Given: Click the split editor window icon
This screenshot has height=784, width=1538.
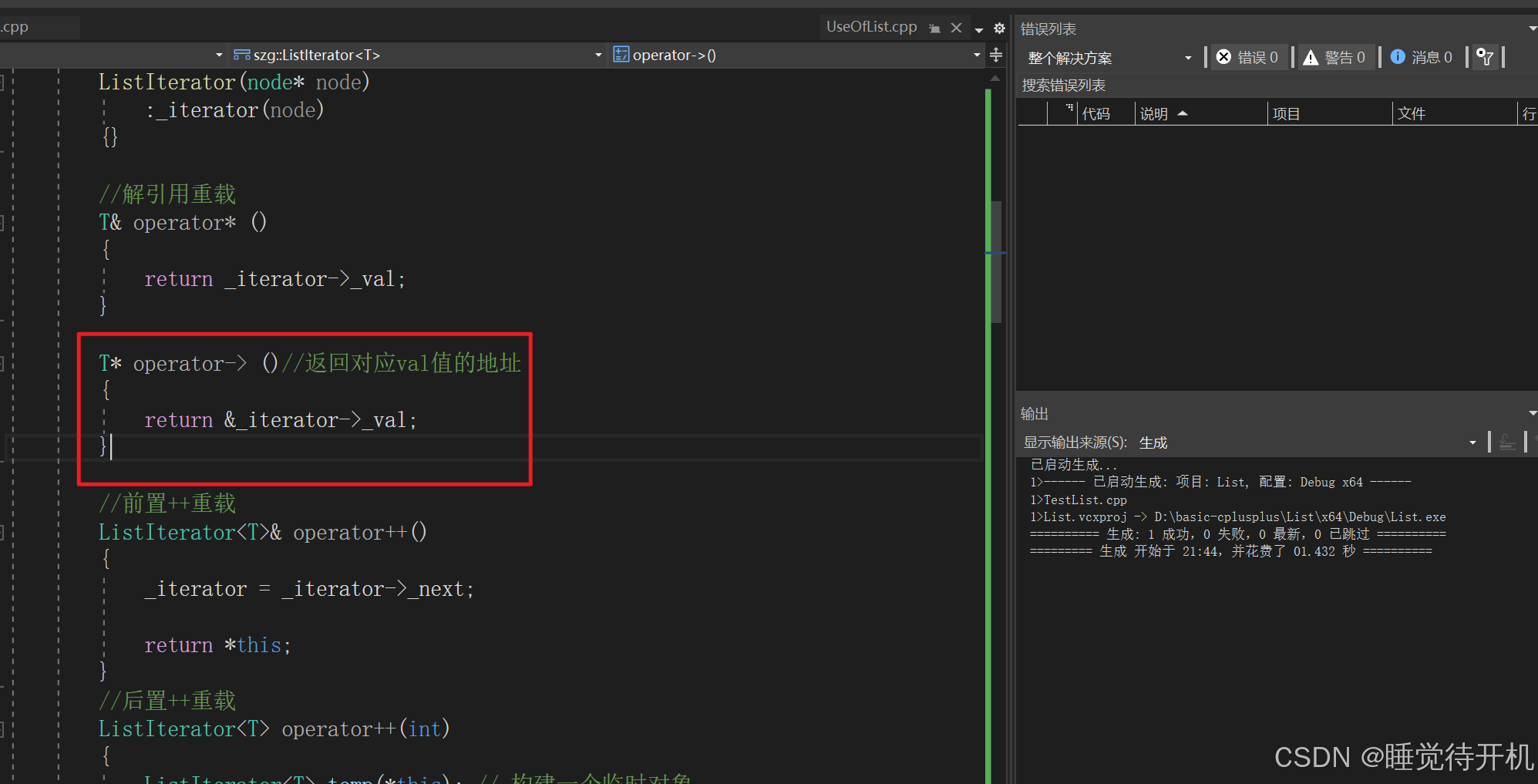Looking at the screenshot, I should click(x=996, y=55).
